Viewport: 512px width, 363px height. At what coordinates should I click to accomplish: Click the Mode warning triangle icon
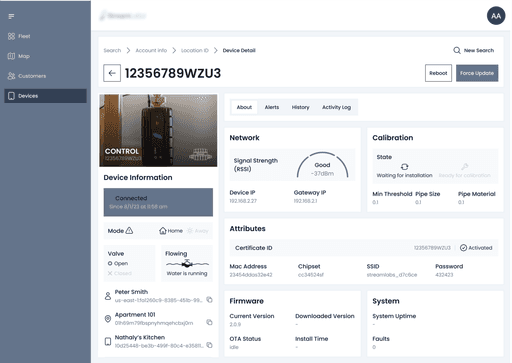click(130, 230)
